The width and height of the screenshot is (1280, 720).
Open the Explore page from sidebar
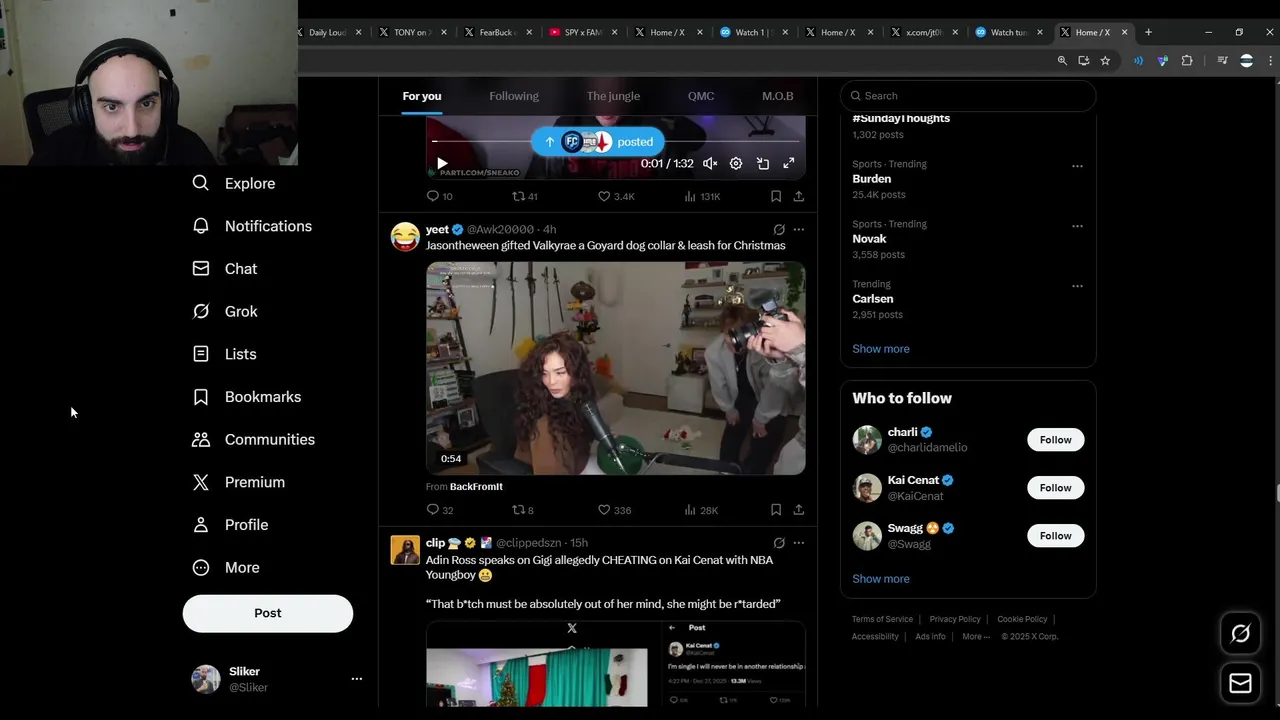(234, 183)
